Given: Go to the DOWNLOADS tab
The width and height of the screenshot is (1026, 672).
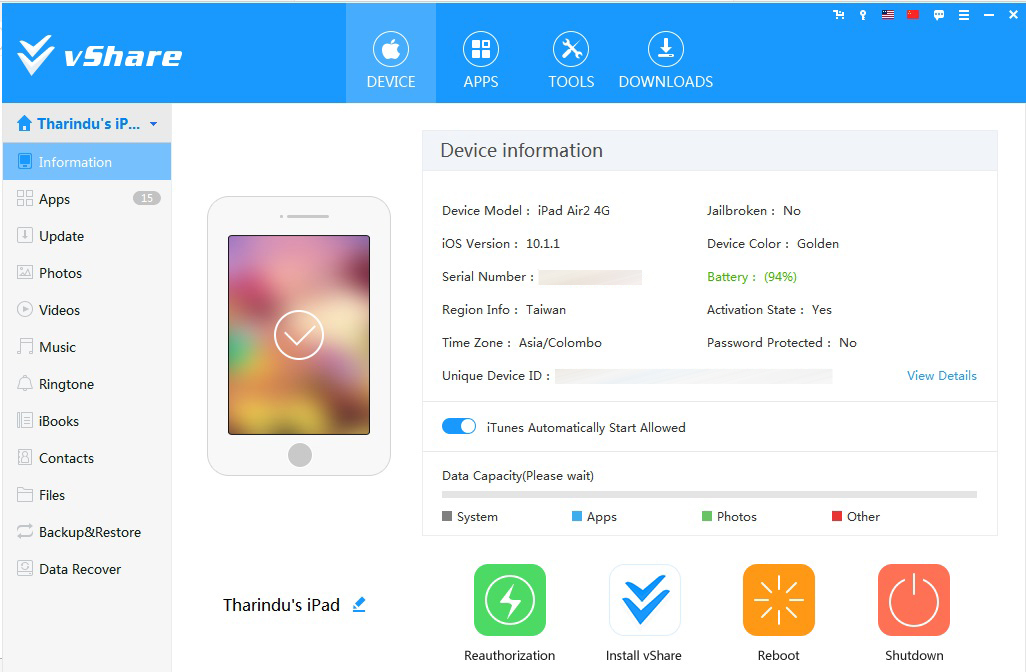Looking at the screenshot, I should (665, 60).
